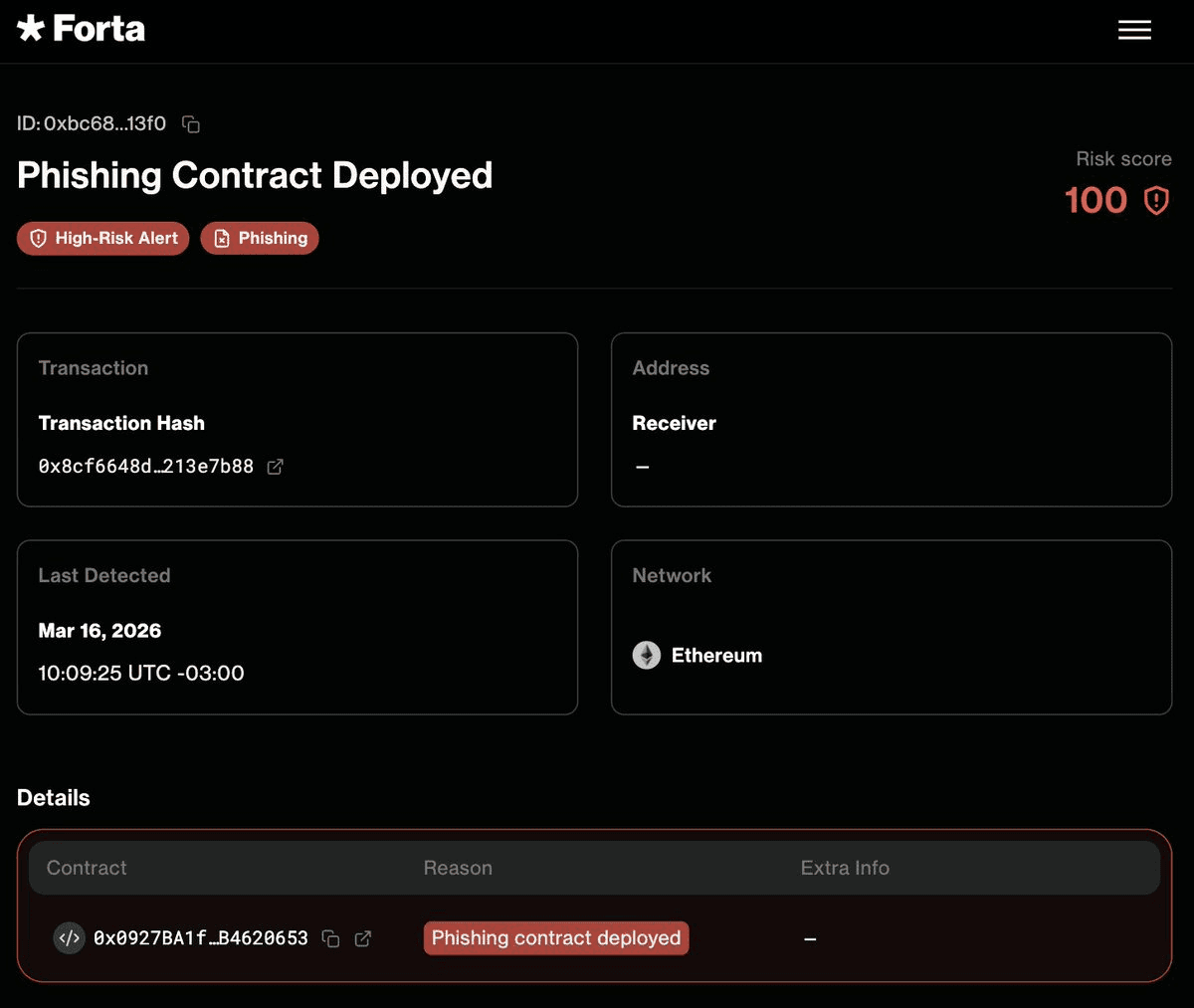Open the hamburger menu
Image resolution: width=1194 pixels, height=1008 pixels.
click(1134, 30)
